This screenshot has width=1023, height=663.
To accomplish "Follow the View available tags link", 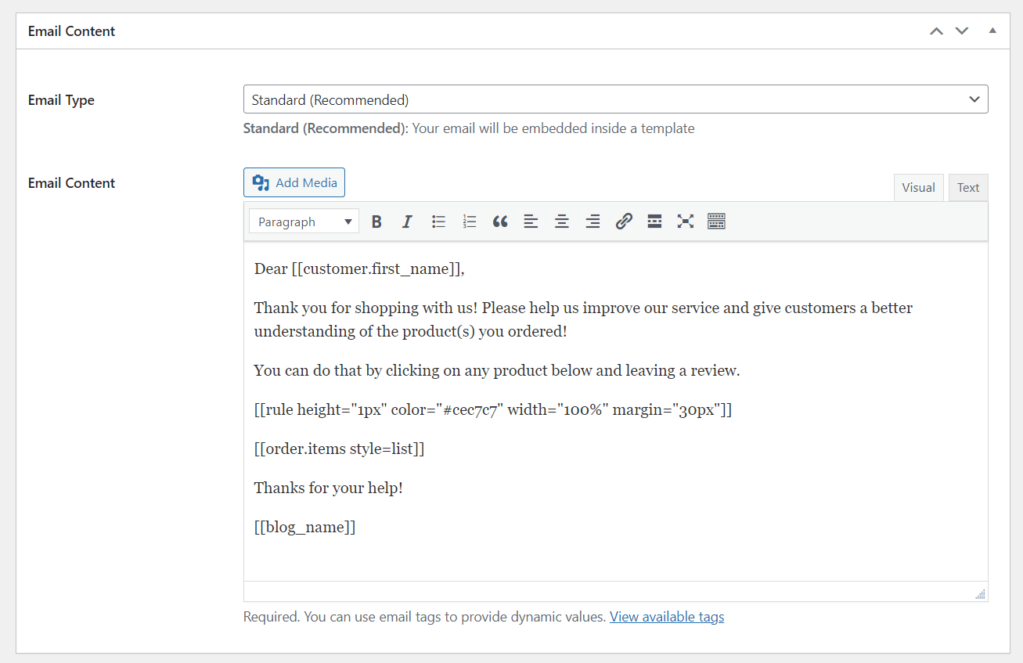I will (666, 616).
